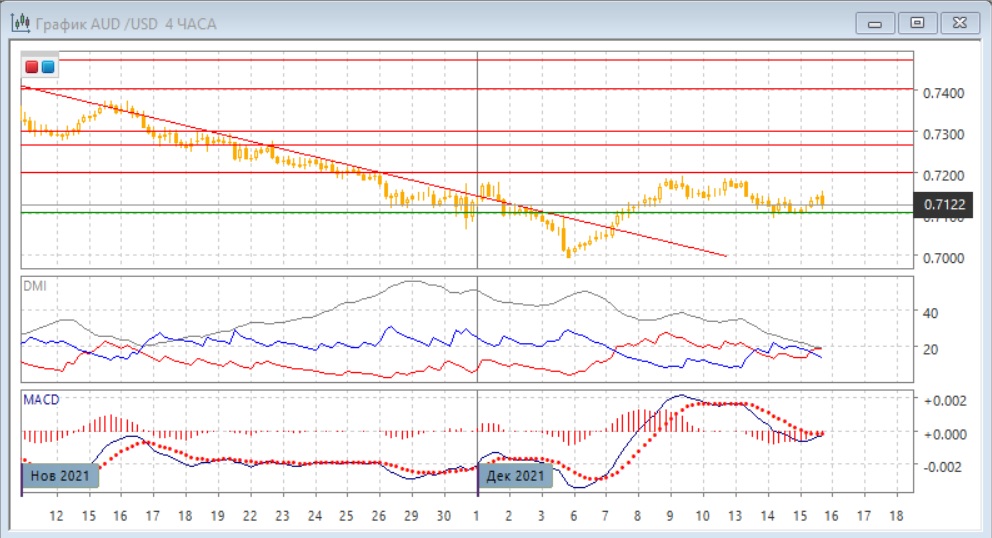
Task: Select the descending red trendline
Action: click(300, 154)
